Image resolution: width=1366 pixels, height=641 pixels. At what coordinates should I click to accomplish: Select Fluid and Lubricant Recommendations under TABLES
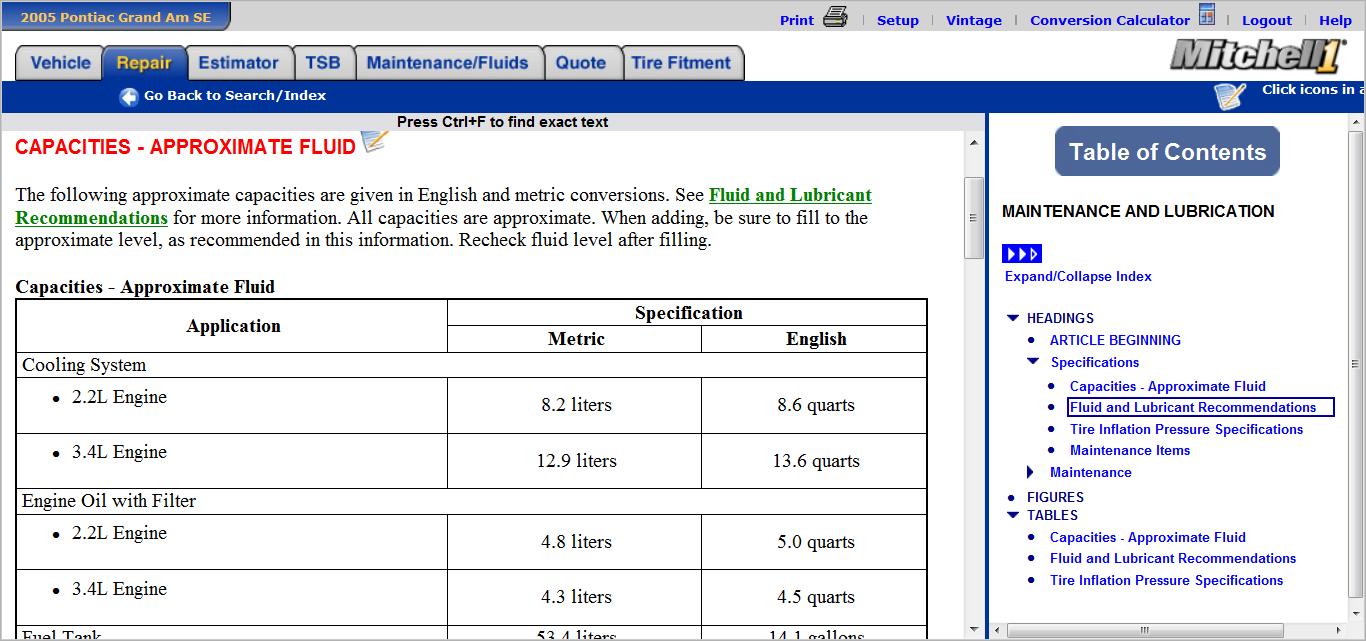pyautogui.click(x=1173, y=558)
